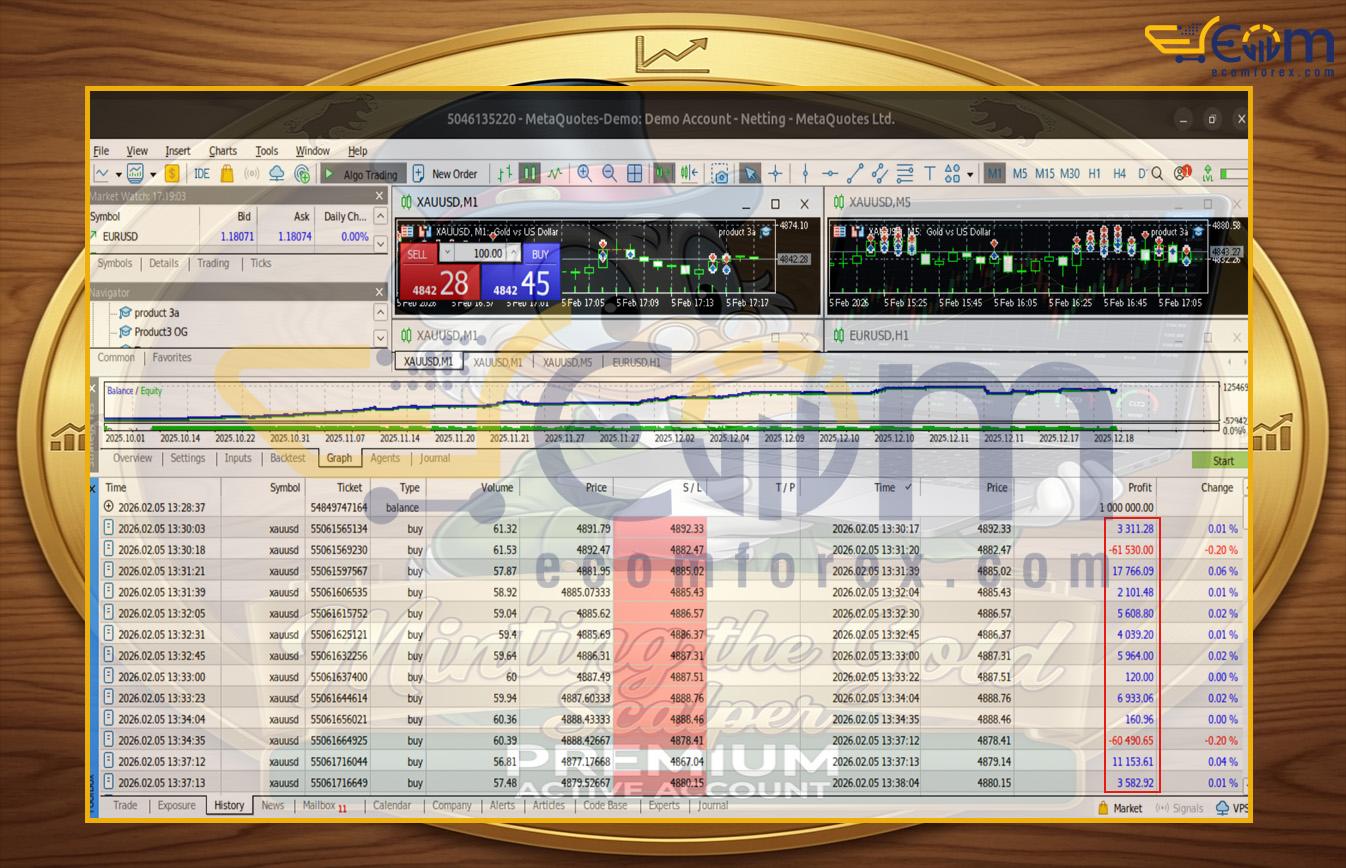Select the crosshair tool

pyautogui.click(x=775, y=173)
